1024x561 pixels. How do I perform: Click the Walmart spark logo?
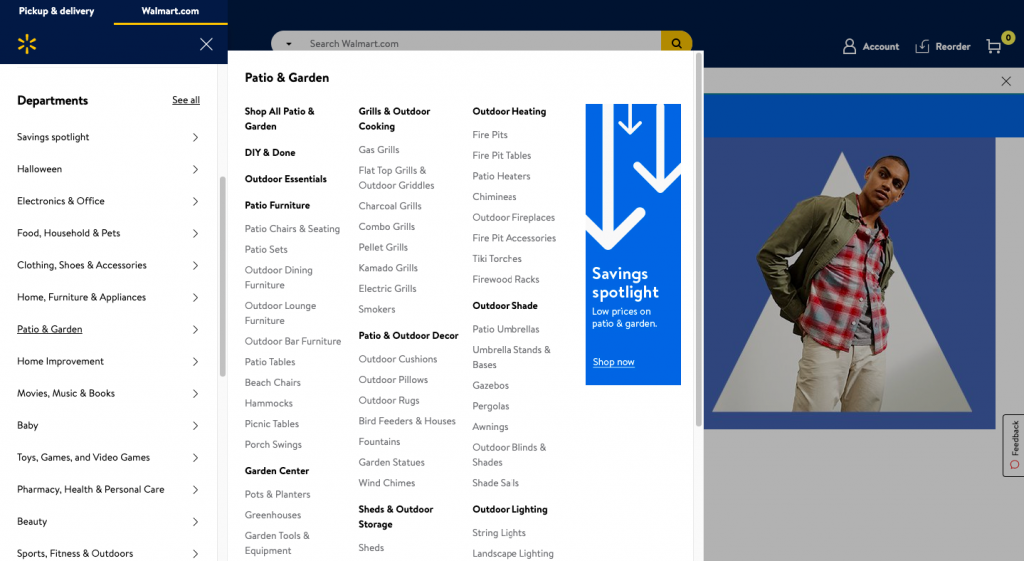[x=27, y=44]
